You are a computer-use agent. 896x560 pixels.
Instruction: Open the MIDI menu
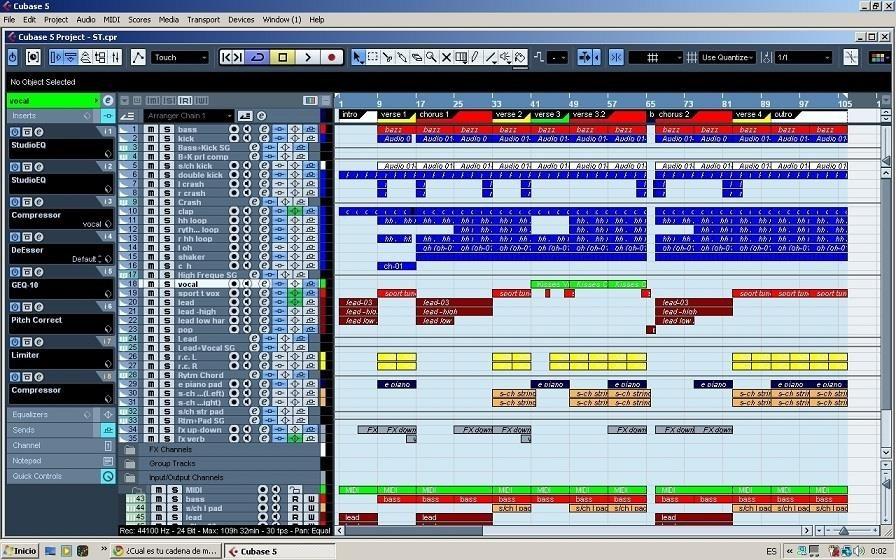[x=111, y=19]
